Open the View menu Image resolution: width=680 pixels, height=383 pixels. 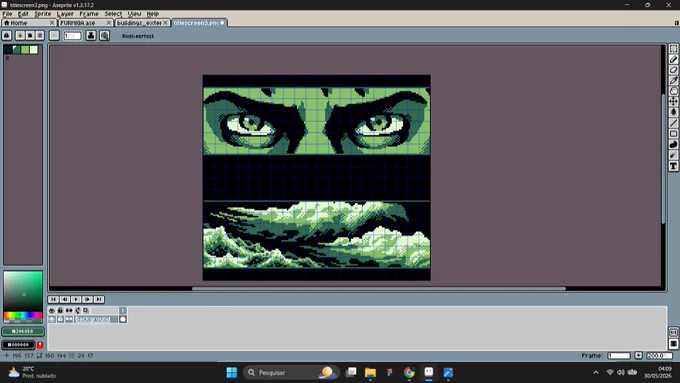pos(134,14)
